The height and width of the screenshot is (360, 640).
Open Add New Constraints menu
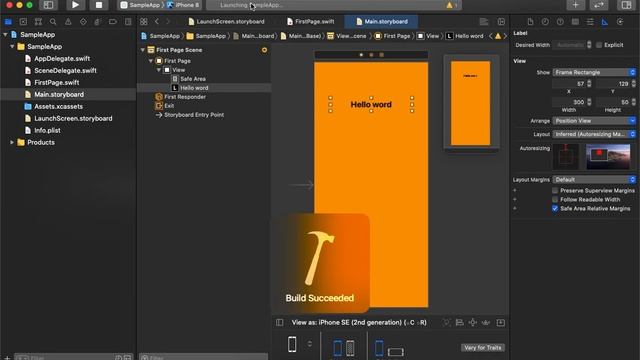pos(473,322)
